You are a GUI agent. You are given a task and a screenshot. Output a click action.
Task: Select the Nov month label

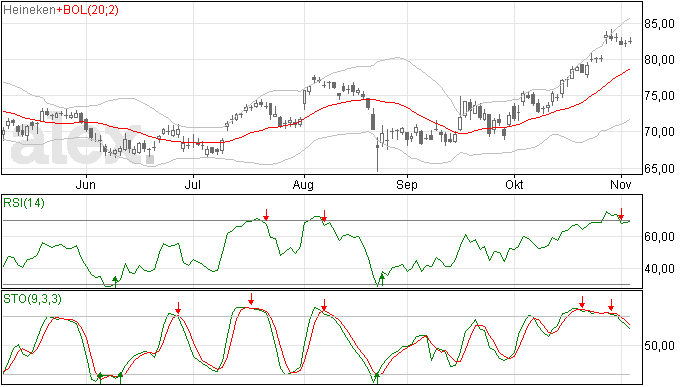621,184
